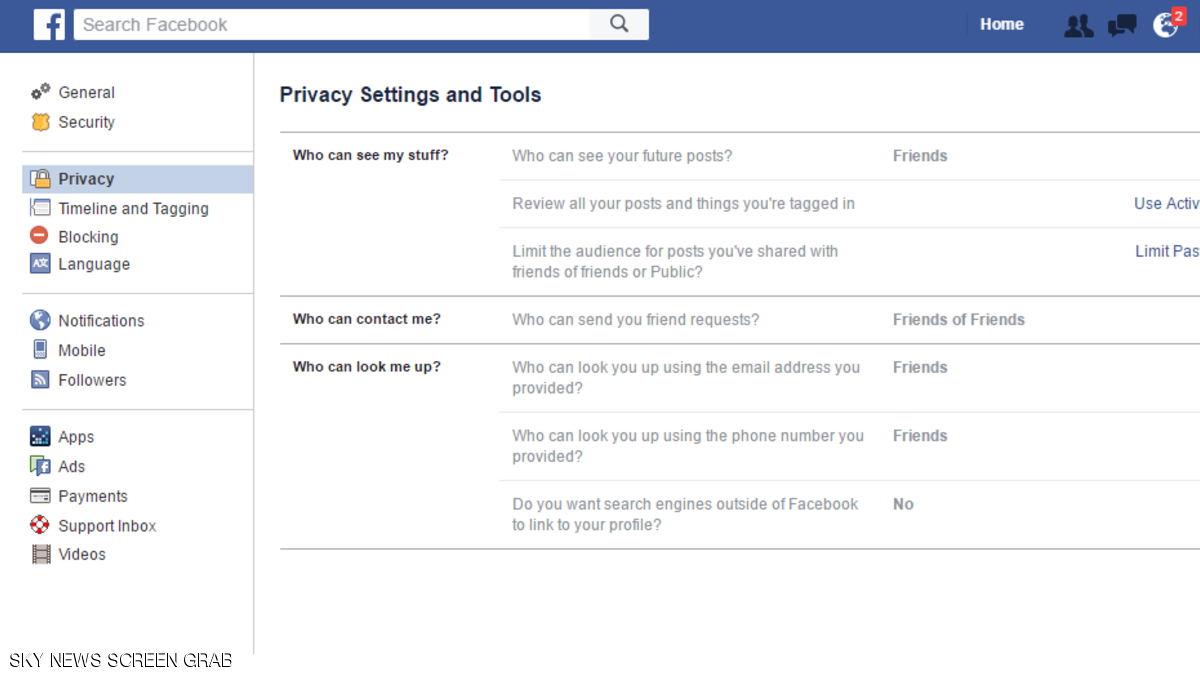
Task: Click the Security badge icon
Action: click(40, 122)
